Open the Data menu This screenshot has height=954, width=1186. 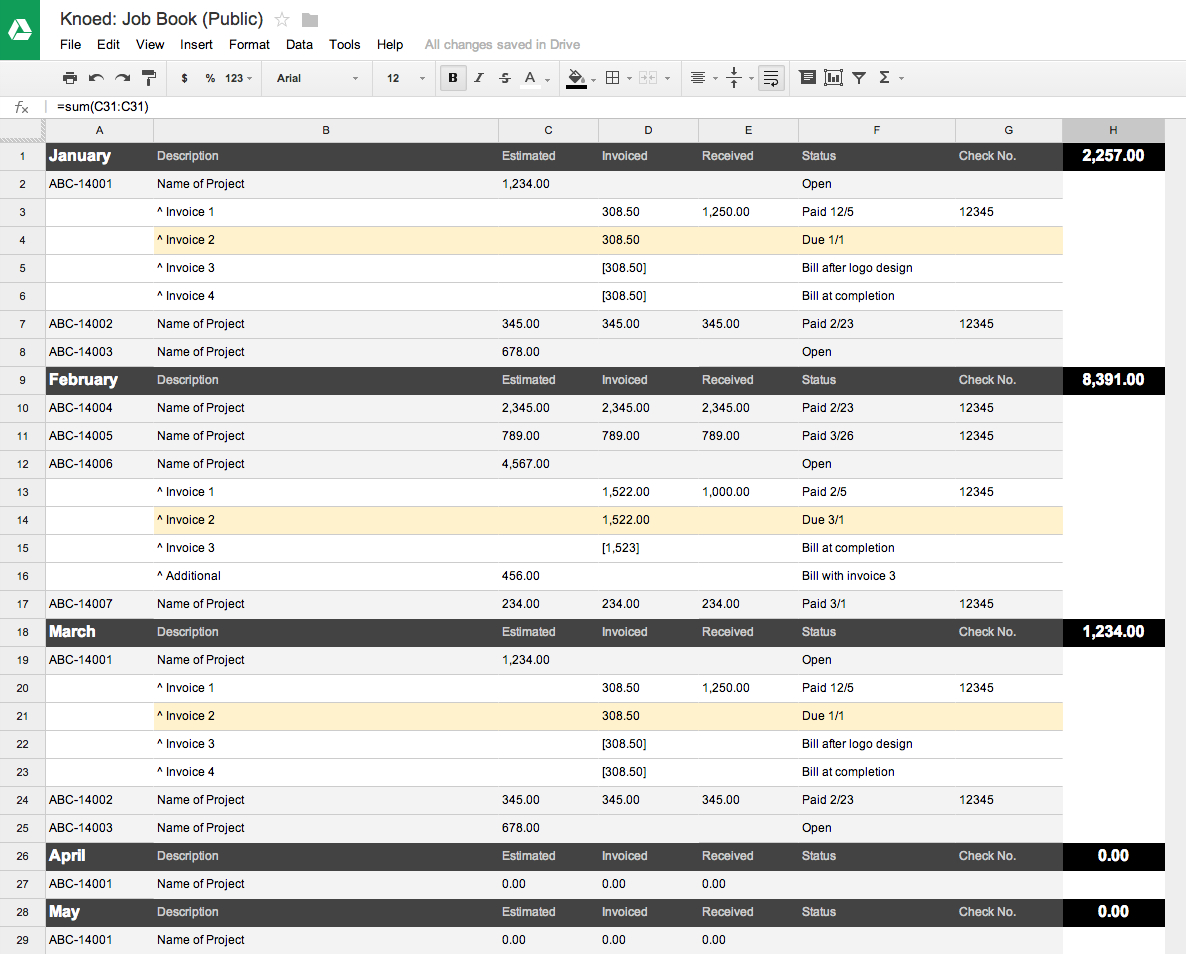(299, 44)
